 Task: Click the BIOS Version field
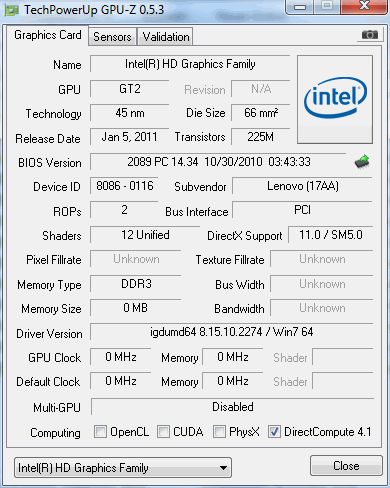[218, 162]
